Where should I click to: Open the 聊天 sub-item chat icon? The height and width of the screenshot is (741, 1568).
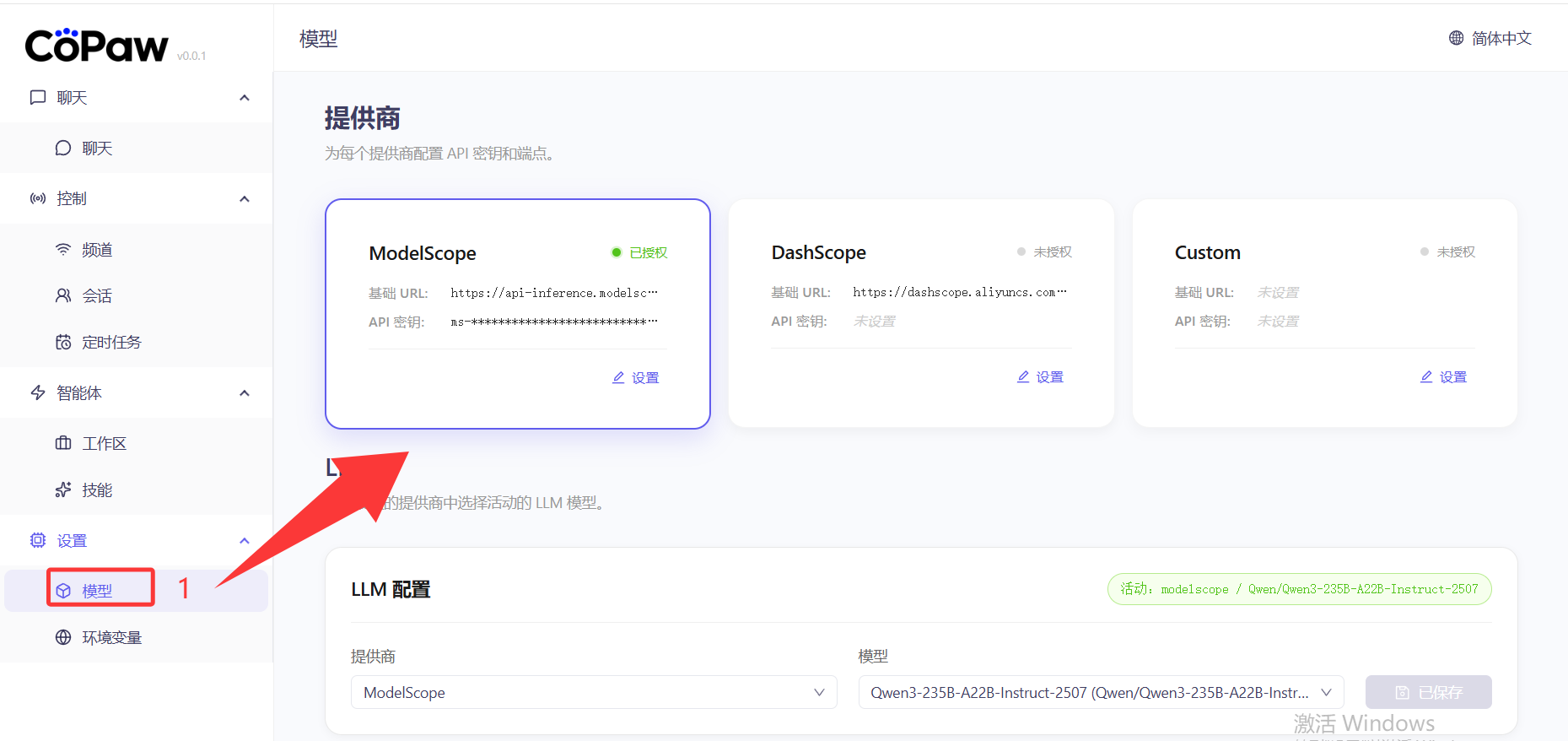click(63, 148)
